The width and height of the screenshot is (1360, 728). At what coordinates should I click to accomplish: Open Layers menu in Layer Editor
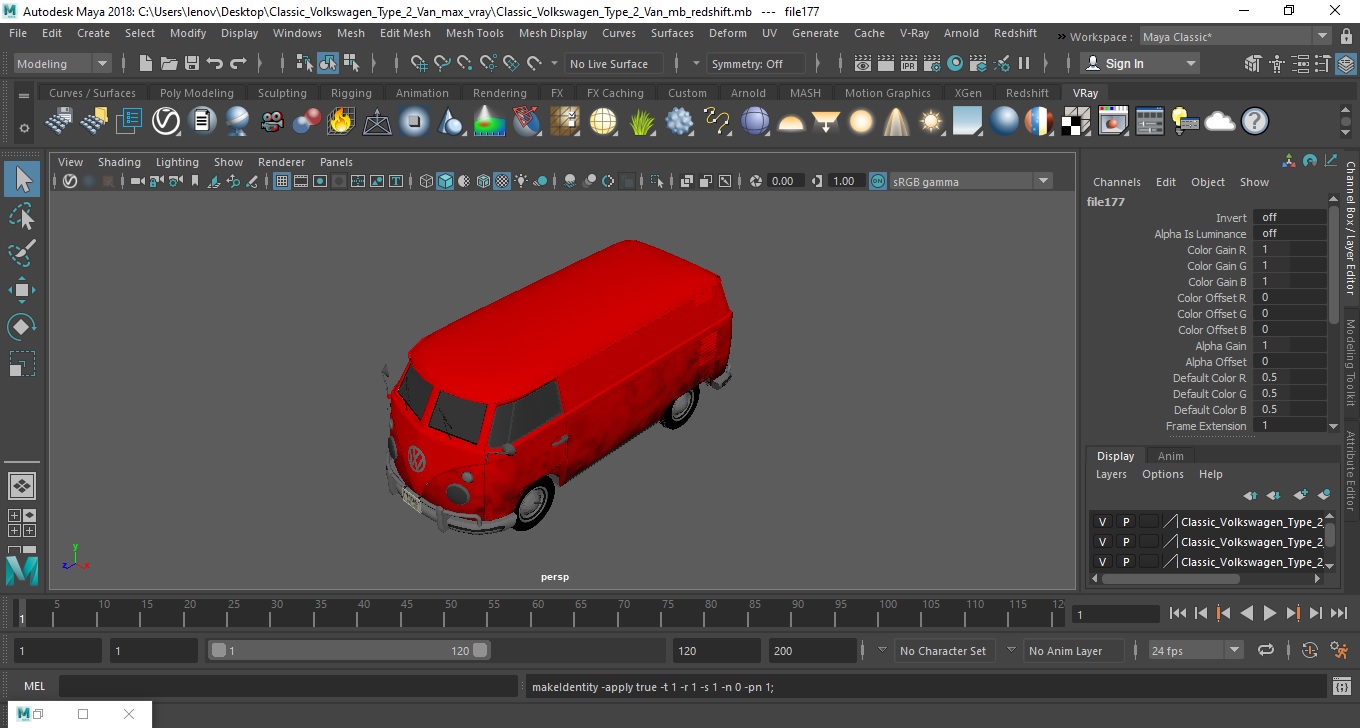(x=1111, y=474)
